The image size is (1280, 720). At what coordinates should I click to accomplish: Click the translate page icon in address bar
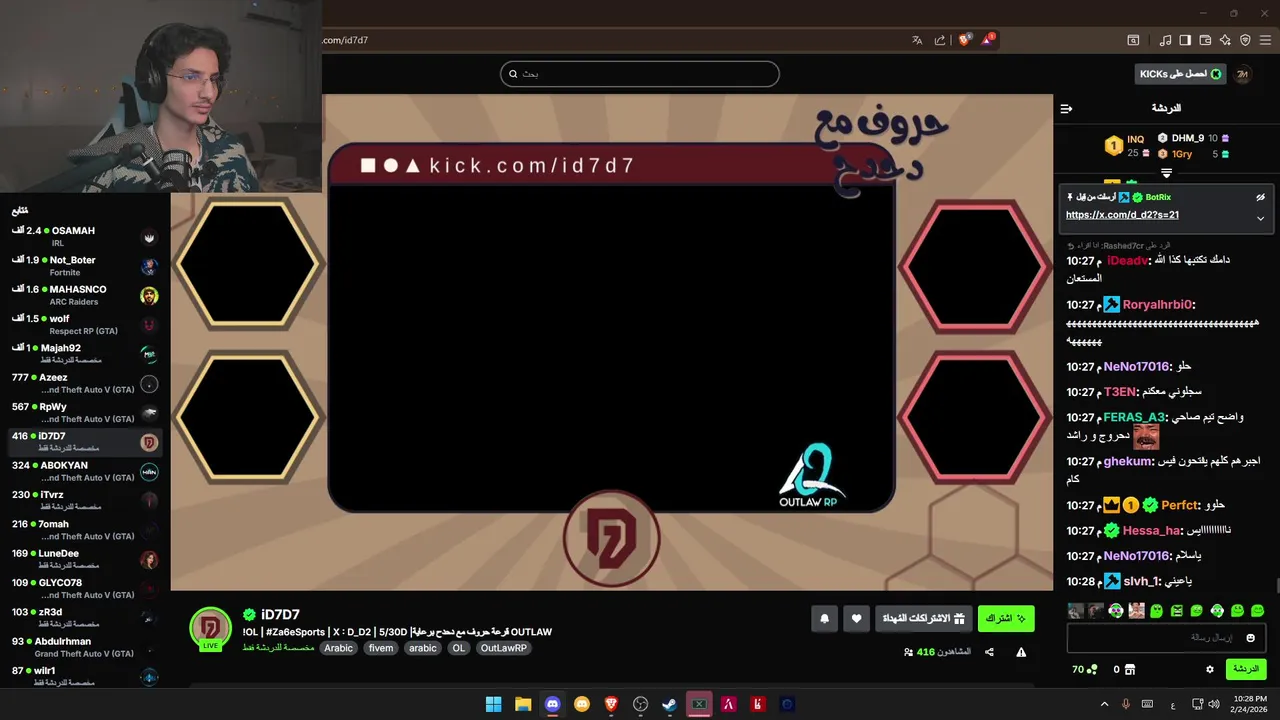point(917,40)
